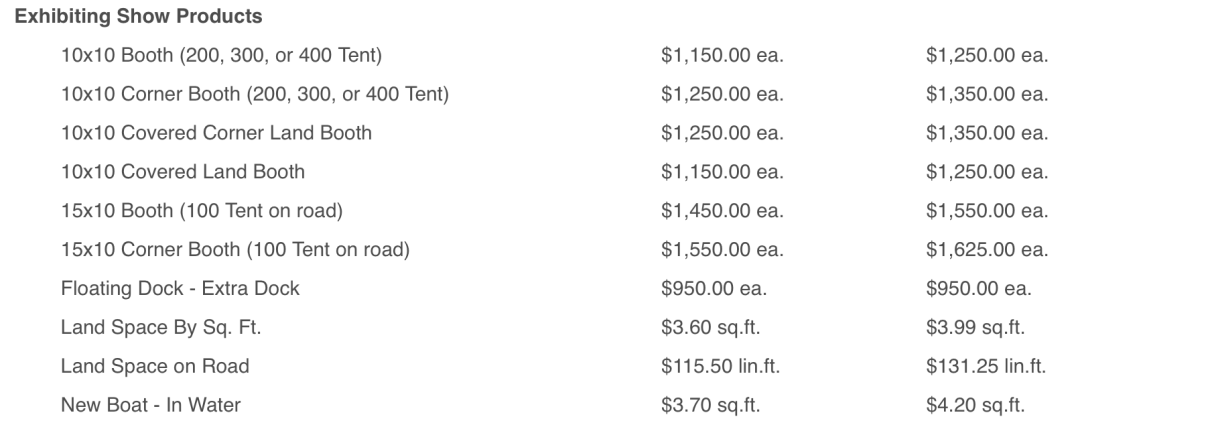
Task: Click 10x10 Booth (200, 300, or 400 Tent)
Action: [x=221, y=55]
